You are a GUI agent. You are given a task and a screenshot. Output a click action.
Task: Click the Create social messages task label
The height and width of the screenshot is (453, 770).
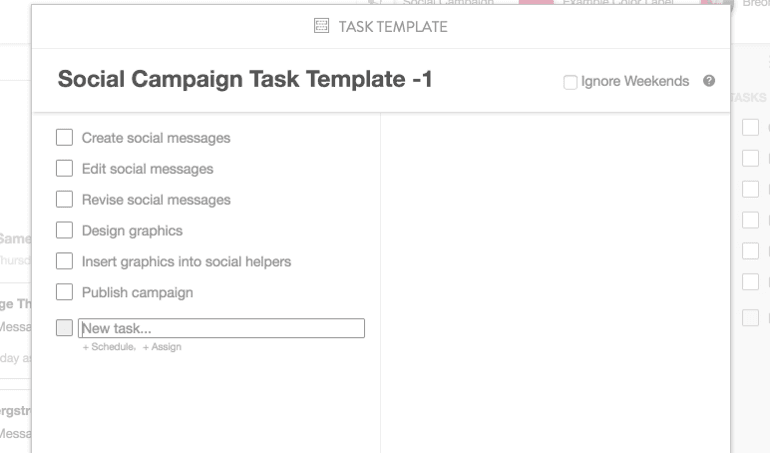156,138
